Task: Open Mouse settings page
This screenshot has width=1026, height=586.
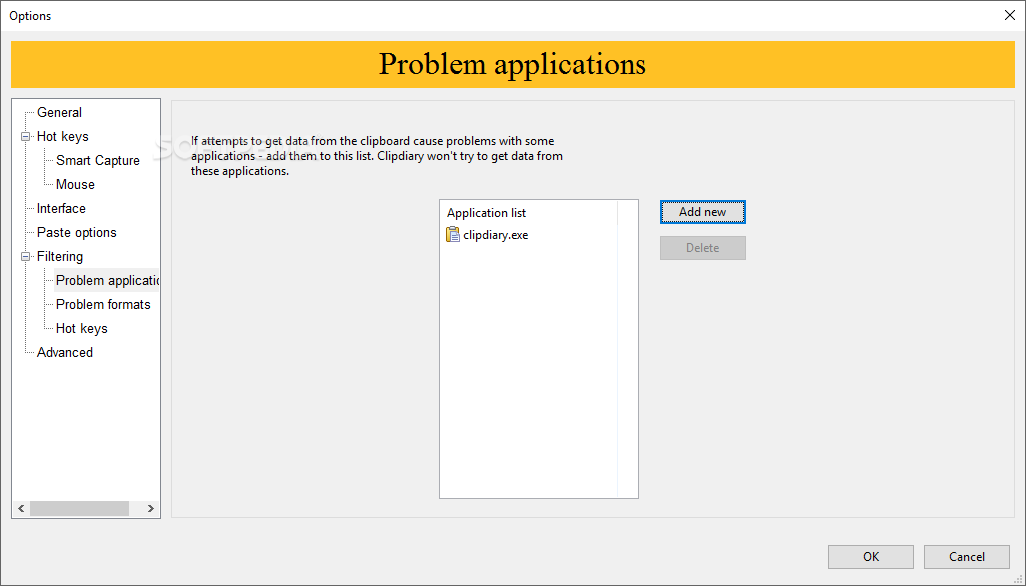Action: click(75, 184)
